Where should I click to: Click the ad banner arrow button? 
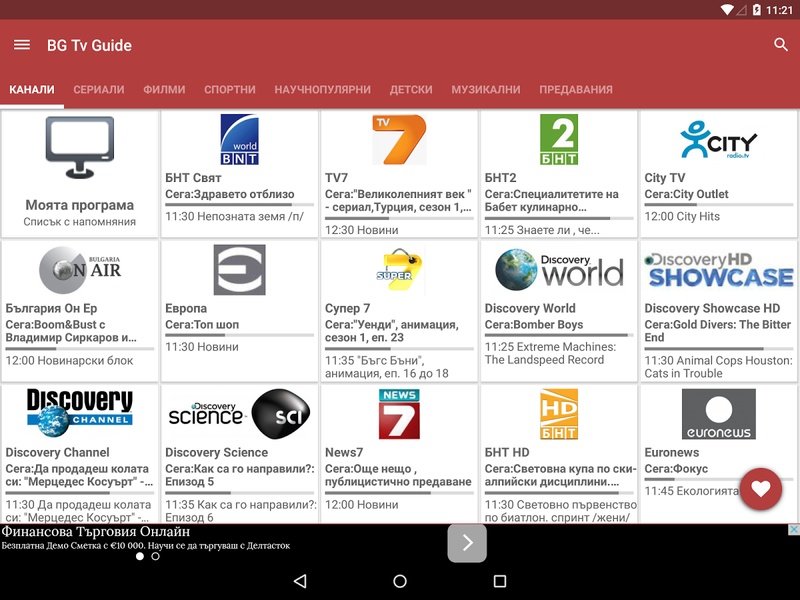[466, 543]
